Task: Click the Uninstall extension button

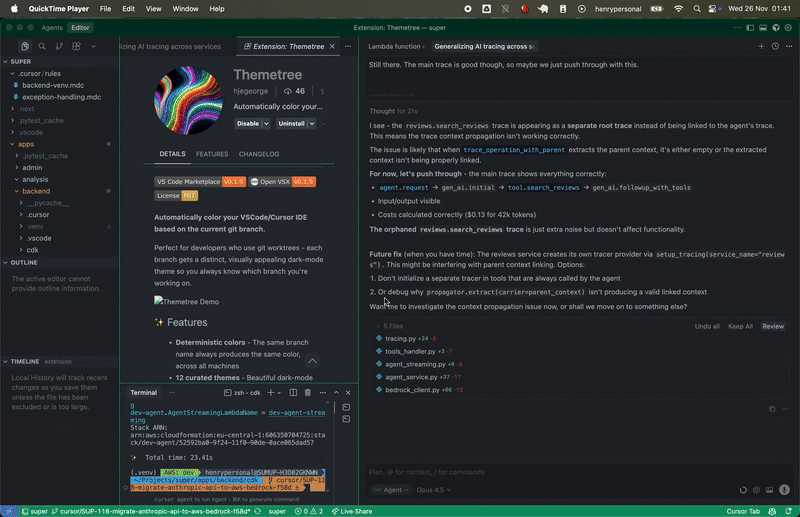Action: 291,124
